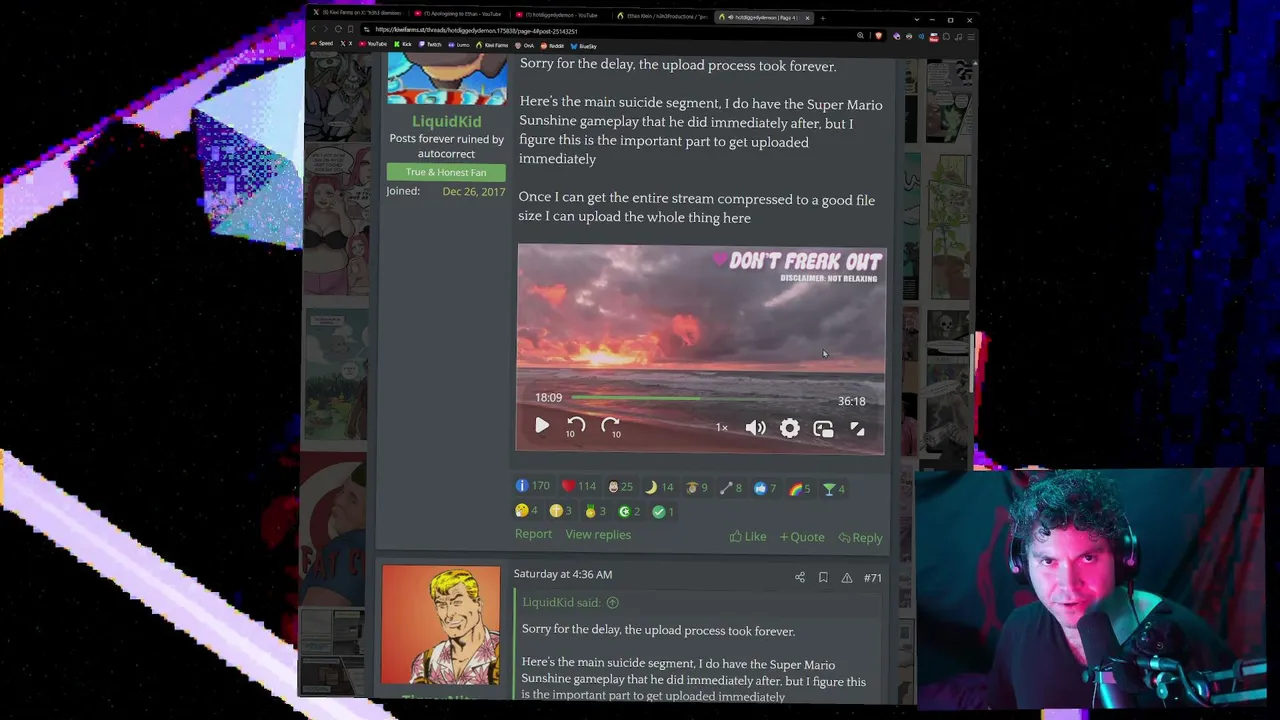Open the browser tab search dropdown arrow
Viewport: 1280px width, 720px height.
point(916,19)
